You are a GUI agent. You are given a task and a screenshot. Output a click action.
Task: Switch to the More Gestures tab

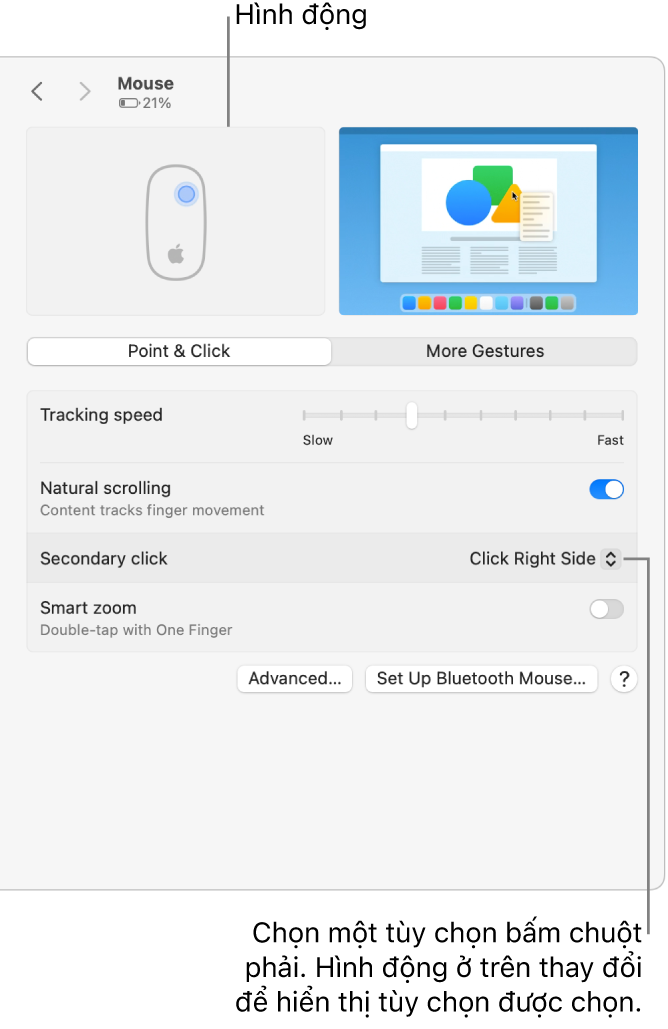pos(485,351)
